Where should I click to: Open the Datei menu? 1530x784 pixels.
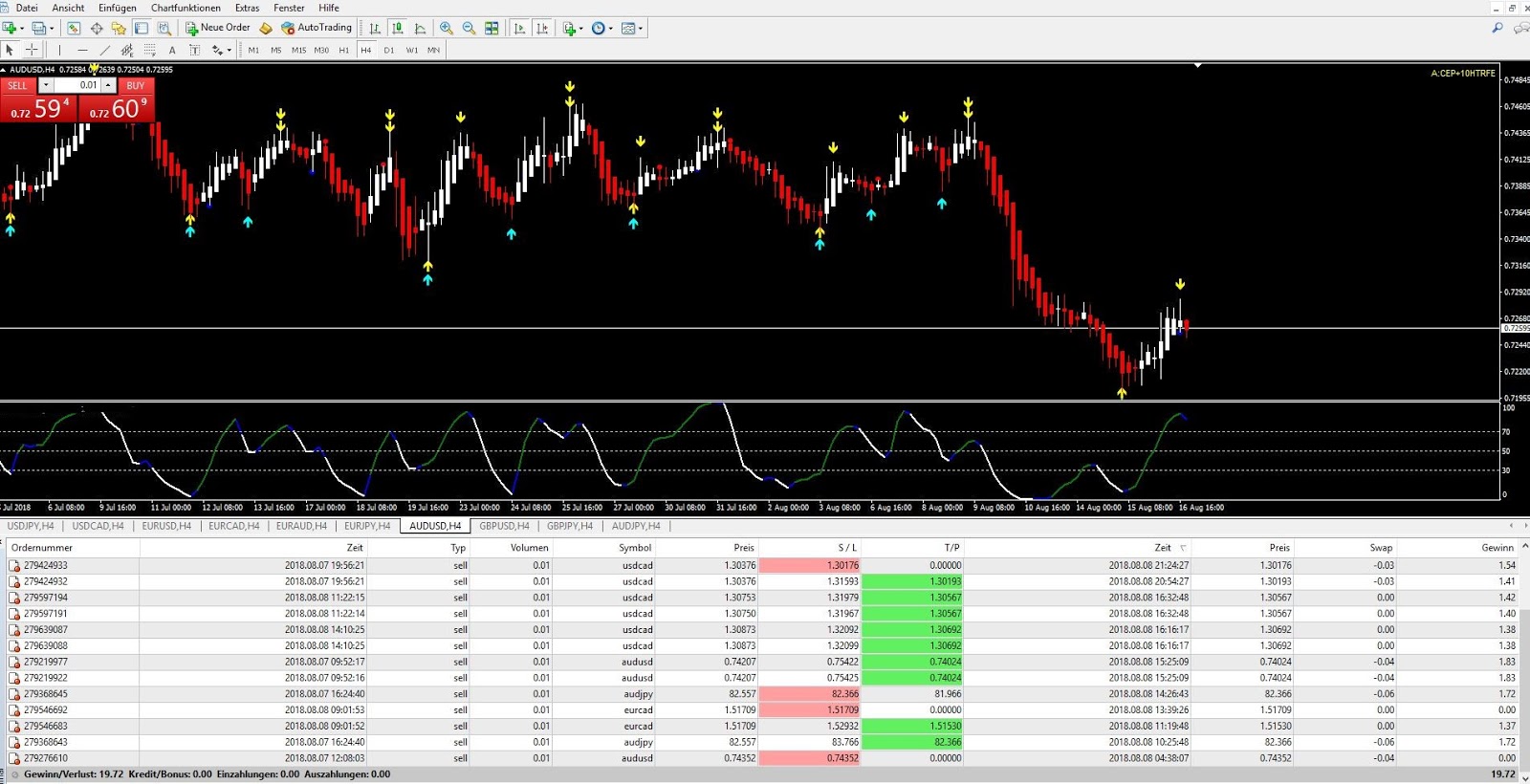[x=27, y=8]
